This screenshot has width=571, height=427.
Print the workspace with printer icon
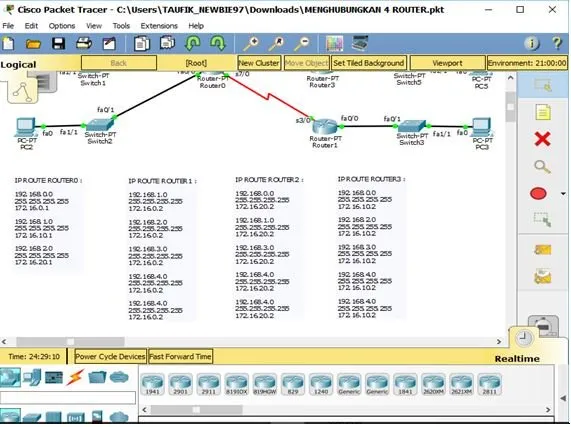(84, 44)
